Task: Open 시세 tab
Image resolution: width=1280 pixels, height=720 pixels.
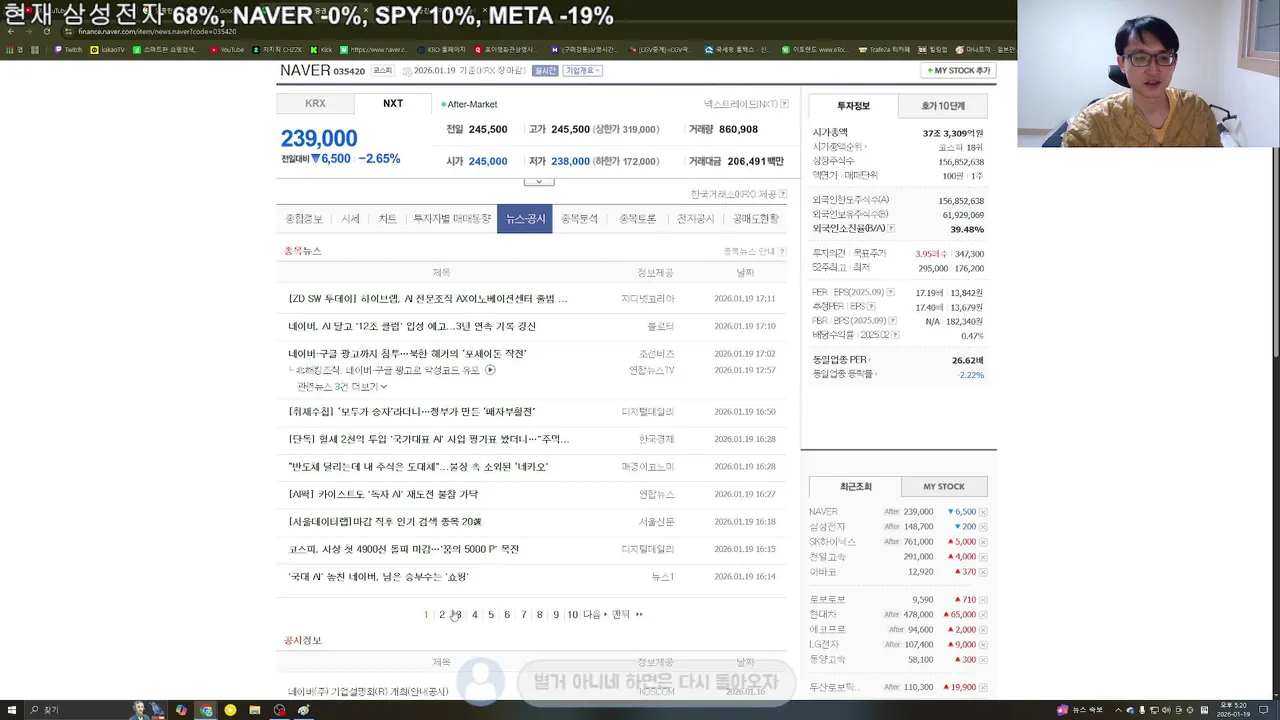Action: pos(350,219)
